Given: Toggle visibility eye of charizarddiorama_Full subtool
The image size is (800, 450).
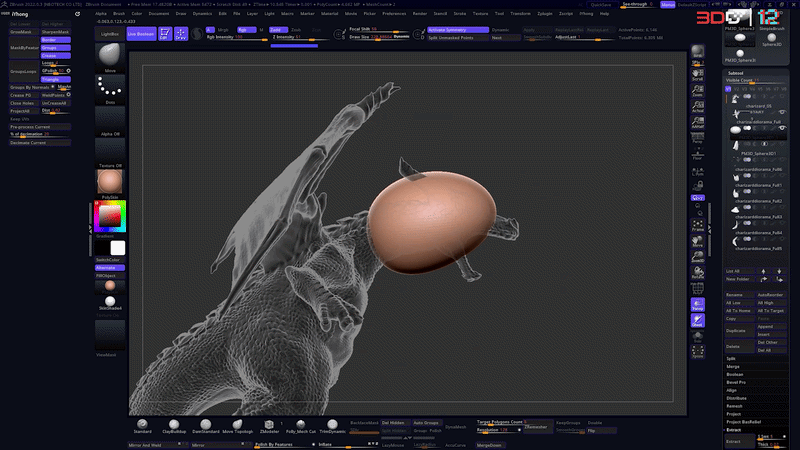Looking at the screenshot, I should [782, 128].
